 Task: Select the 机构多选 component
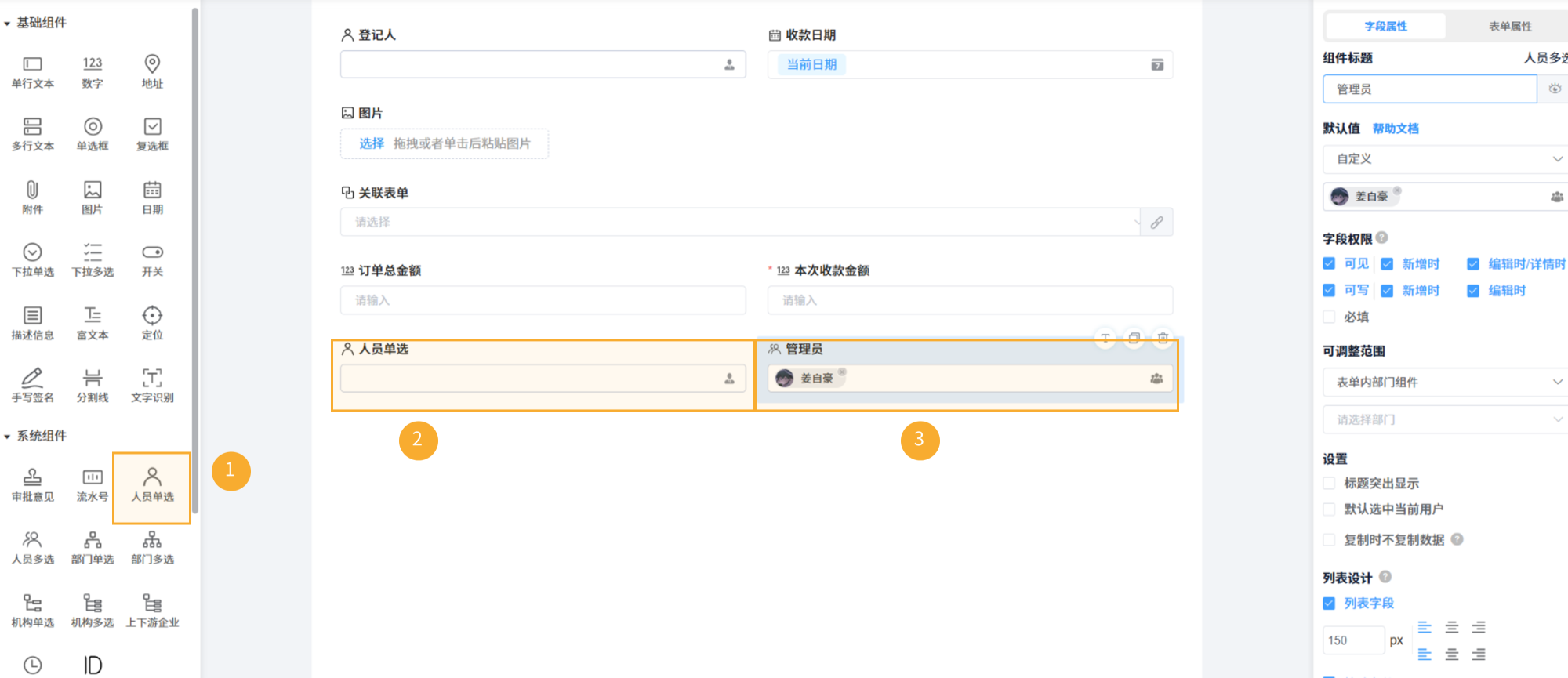[93, 612]
